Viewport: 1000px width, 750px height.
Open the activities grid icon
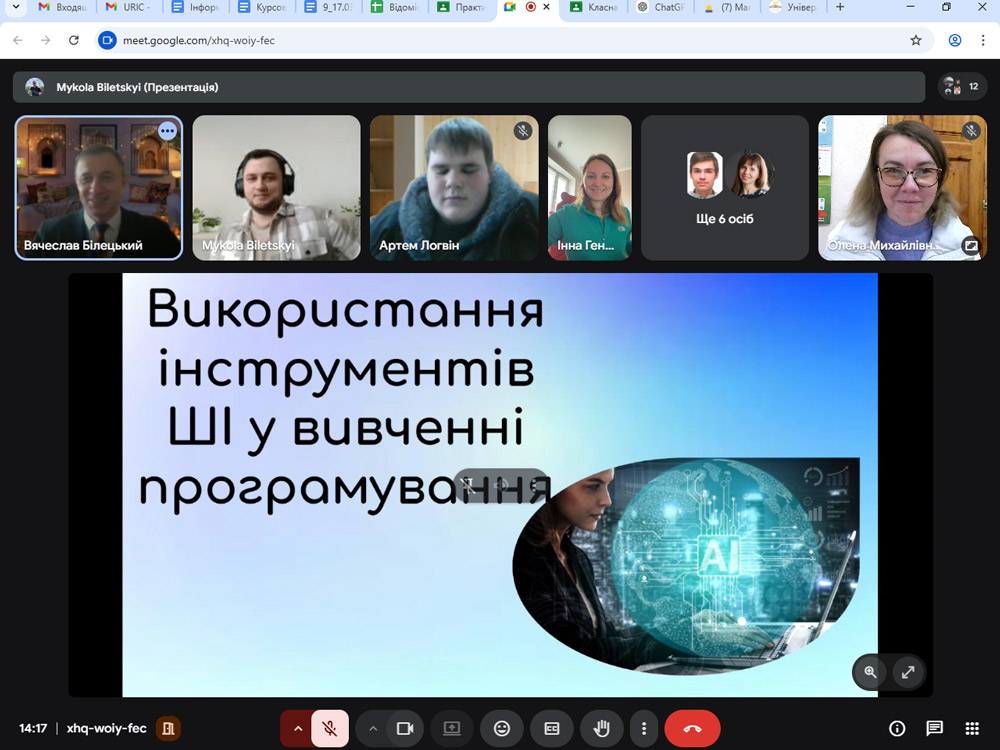tap(971, 729)
